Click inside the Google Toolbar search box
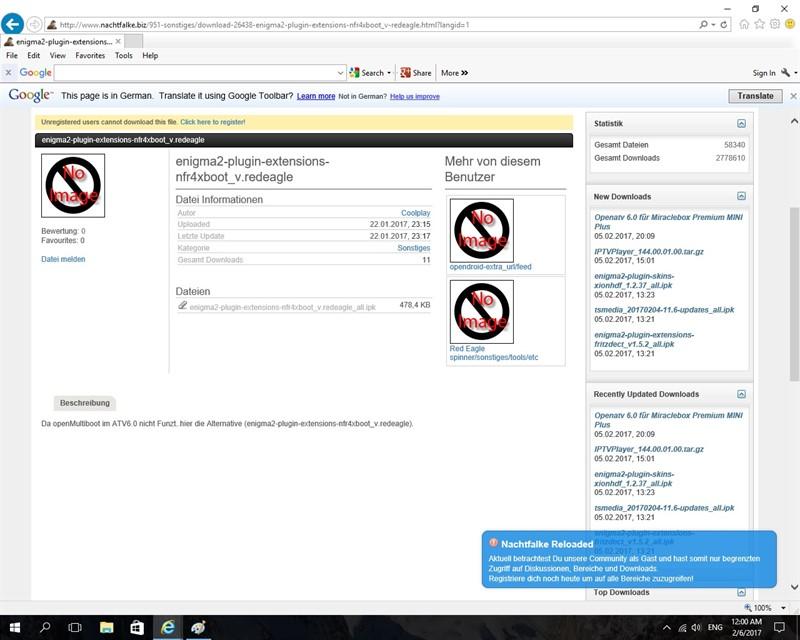Screen dimensions: 800x640 (196, 73)
